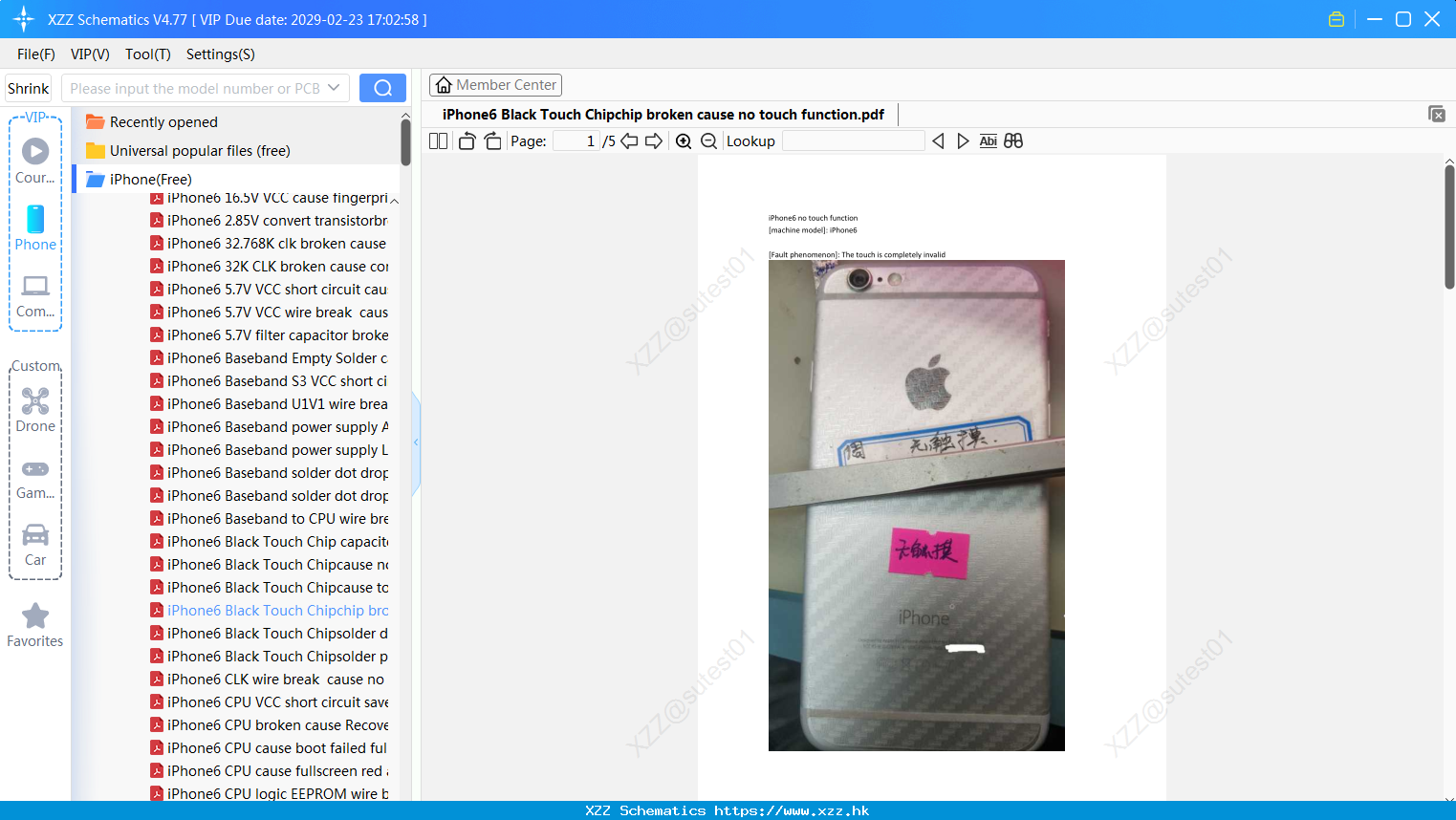Rotate page counterclockwise icon
1456x820 pixels.
click(x=467, y=140)
